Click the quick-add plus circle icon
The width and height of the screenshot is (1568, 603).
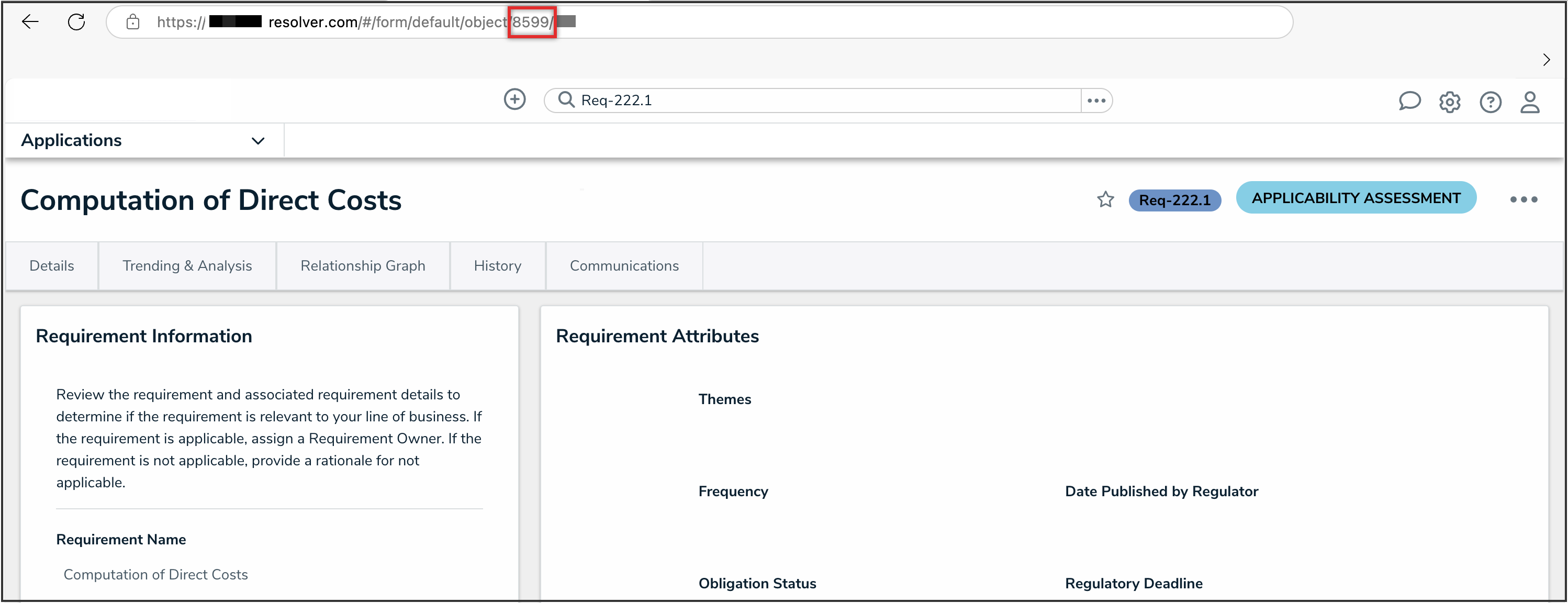pyautogui.click(x=514, y=99)
